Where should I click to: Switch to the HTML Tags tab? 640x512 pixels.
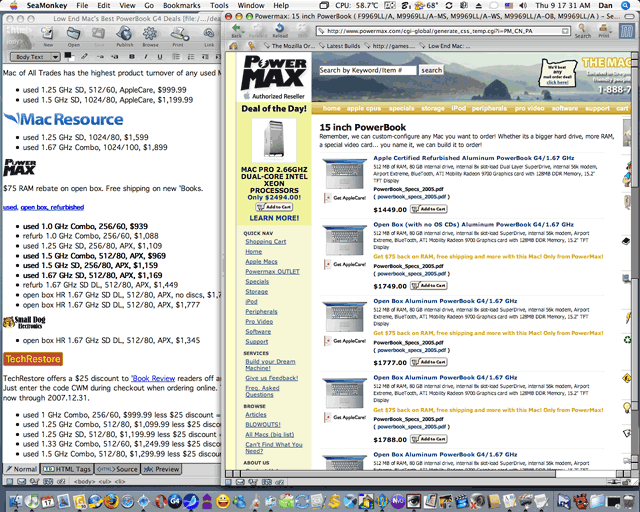pyautogui.click(x=67, y=469)
